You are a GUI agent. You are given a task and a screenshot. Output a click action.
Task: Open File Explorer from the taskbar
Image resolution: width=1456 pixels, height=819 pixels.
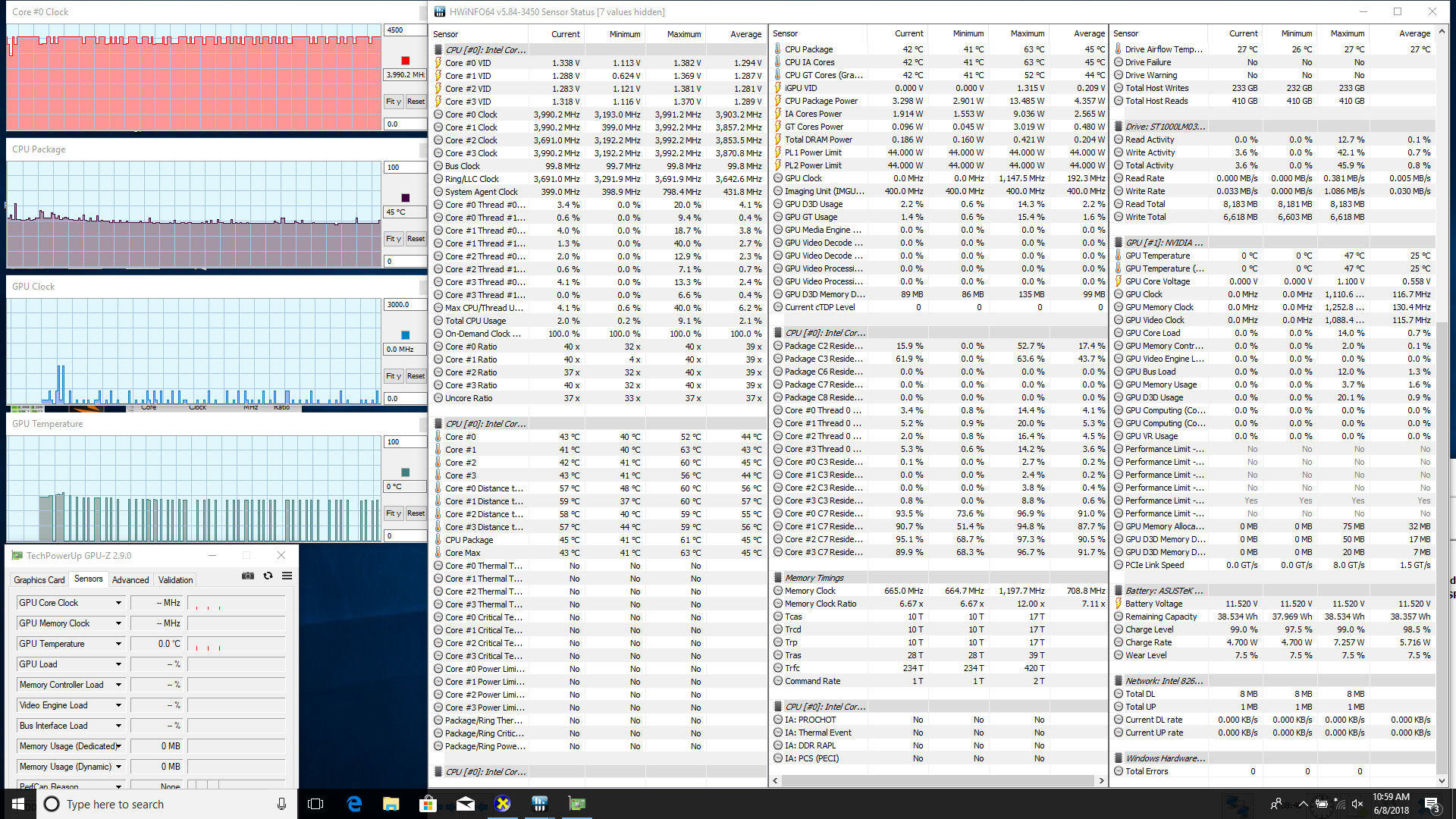pyautogui.click(x=391, y=804)
